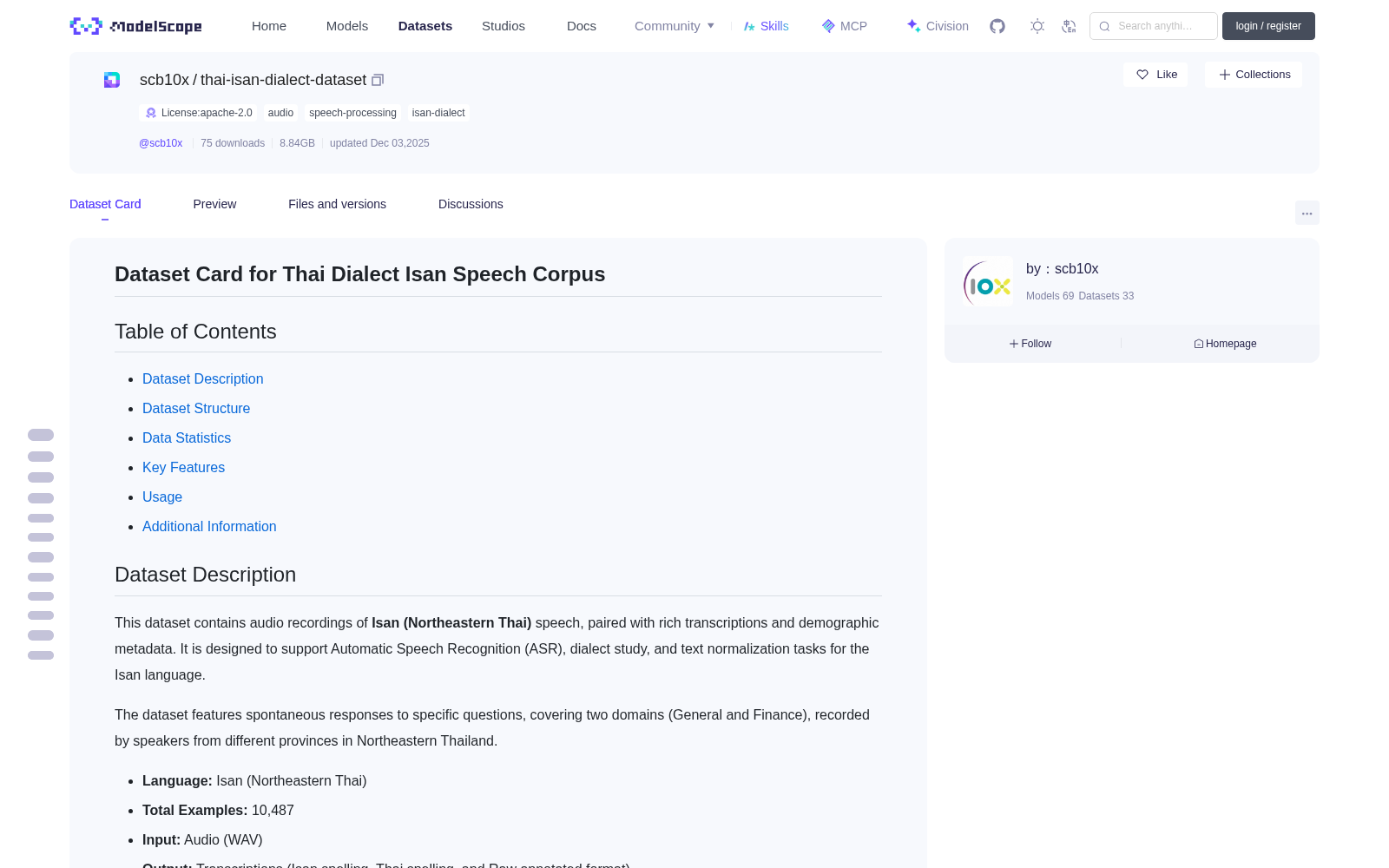This screenshot has width=1389, height=868.
Task: Click 'updated Dec 03,2025' text
Action: click(379, 143)
